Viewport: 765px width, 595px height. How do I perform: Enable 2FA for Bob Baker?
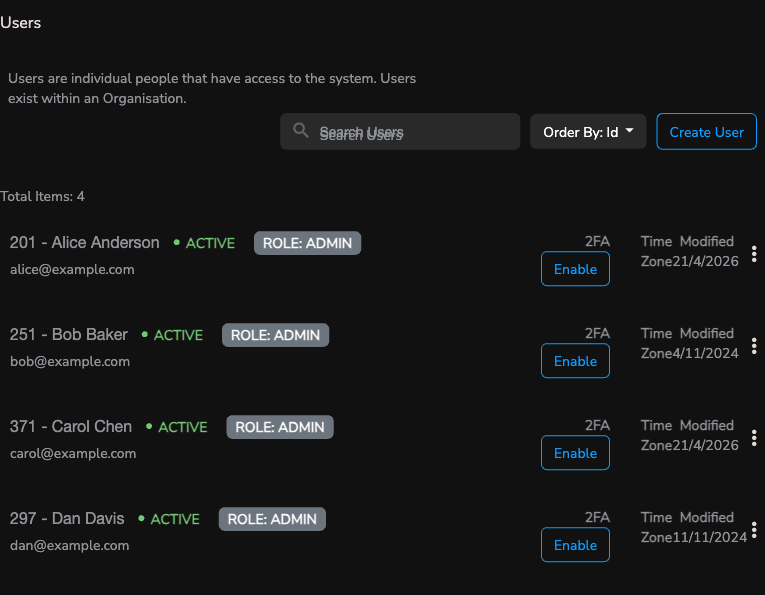point(575,361)
